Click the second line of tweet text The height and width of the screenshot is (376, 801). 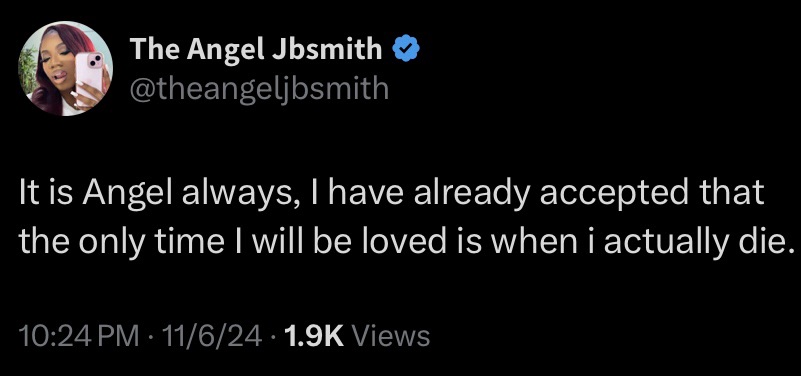(407, 244)
